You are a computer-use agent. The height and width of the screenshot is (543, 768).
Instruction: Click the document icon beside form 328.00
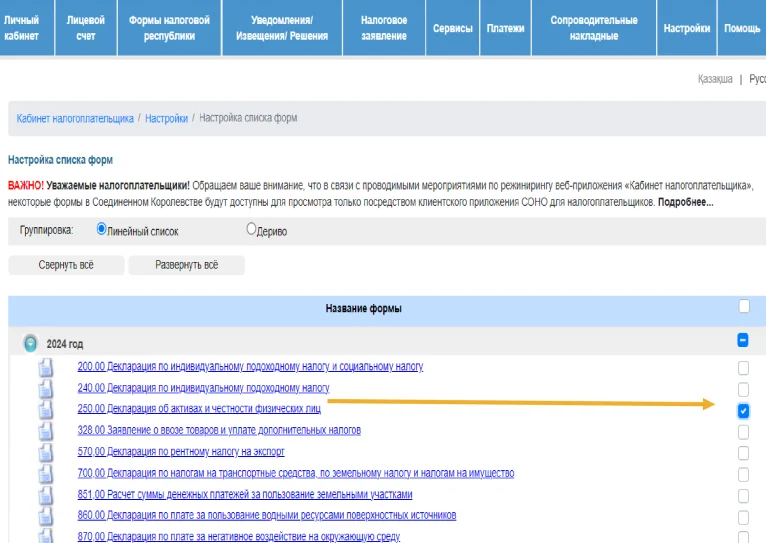pos(46,431)
